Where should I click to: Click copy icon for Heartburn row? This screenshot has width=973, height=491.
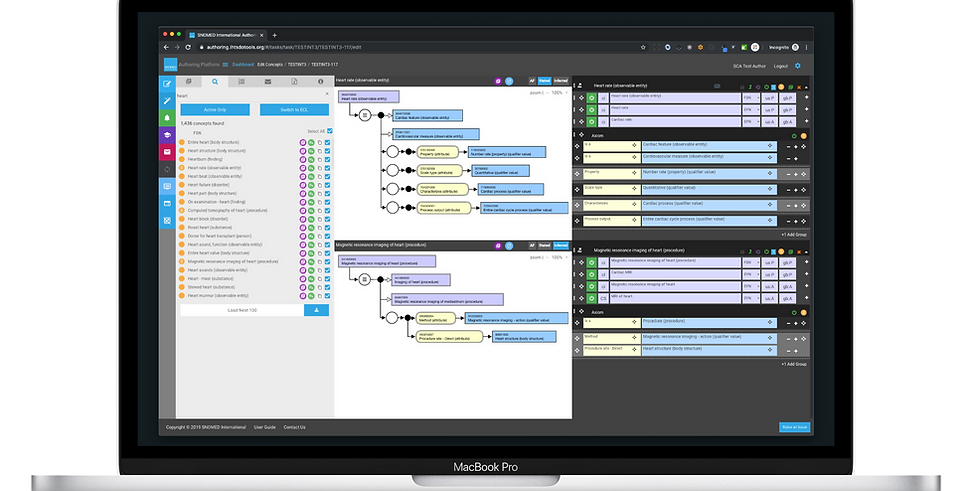coord(320,160)
